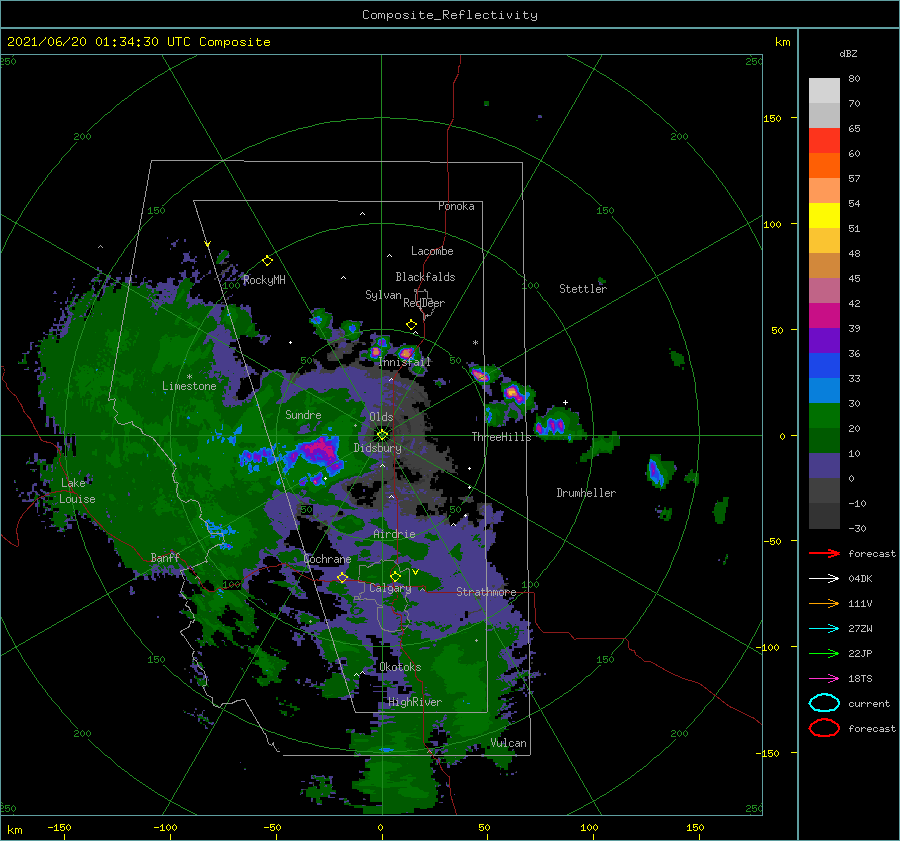Click the Ponoka label
900x841 pixels.
(456, 206)
